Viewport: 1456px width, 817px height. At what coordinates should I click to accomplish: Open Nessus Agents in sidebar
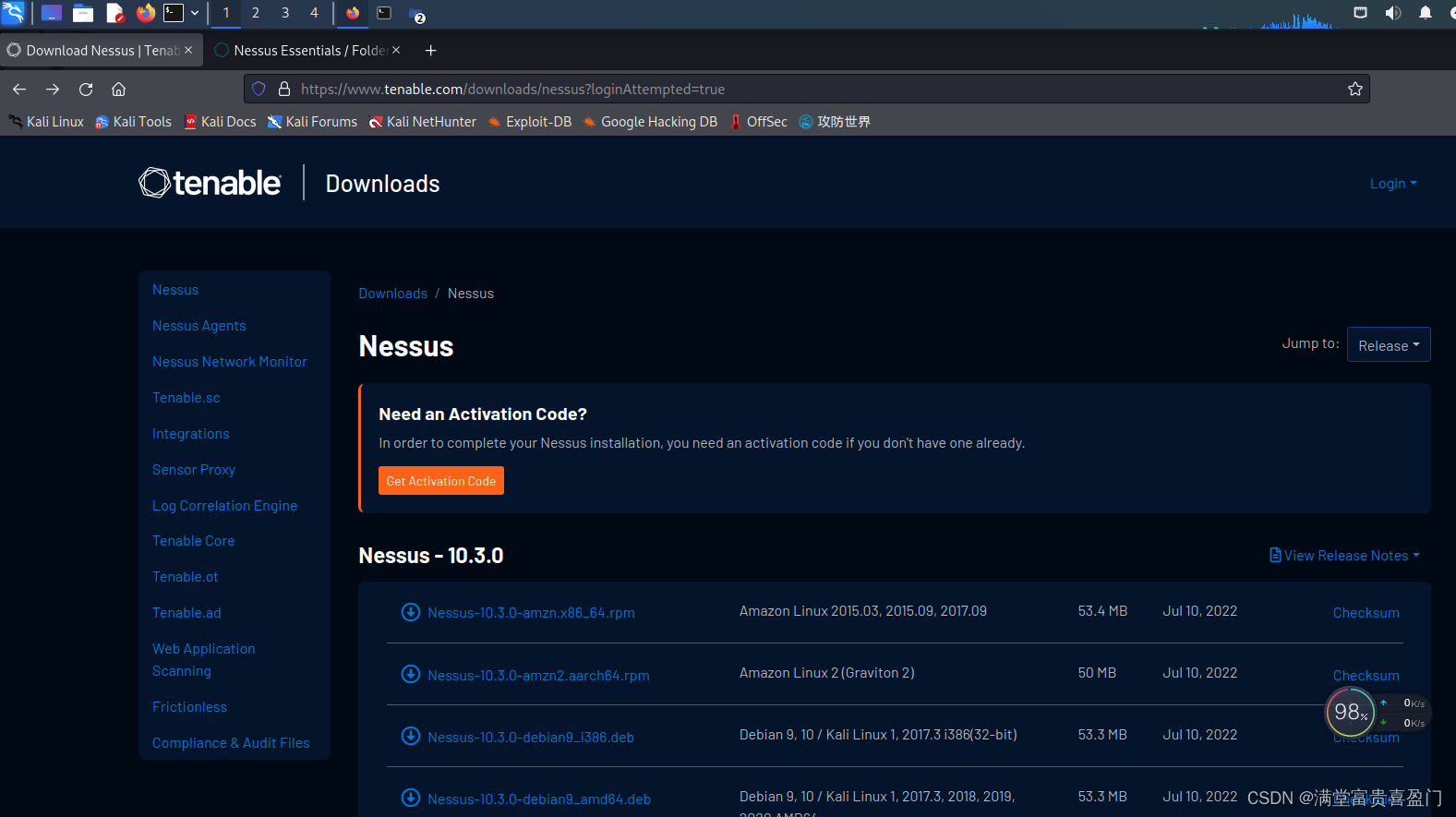coord(199,326)
